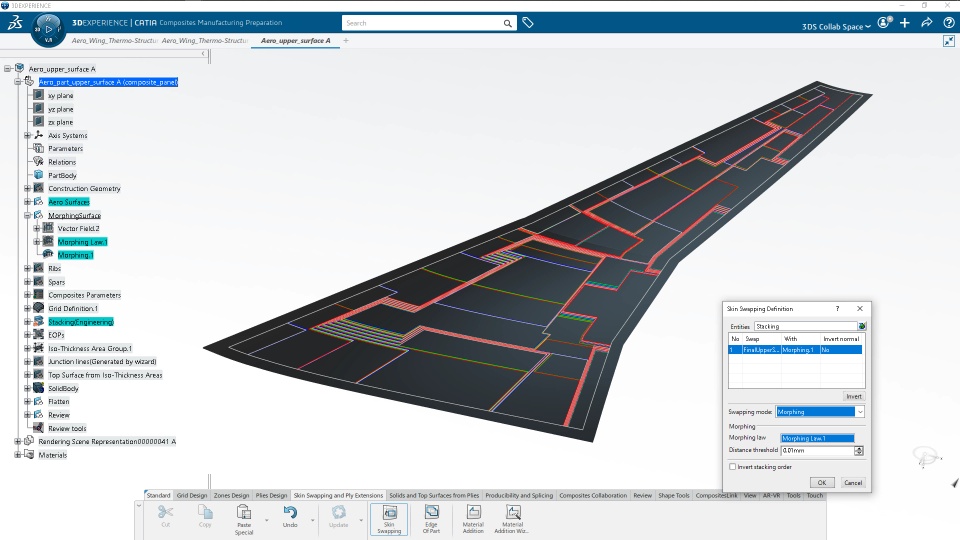The height and width of the screenshot is (540, 960).
Task: Open the Update dropdown arrow
Action: pyautogui.click(x=361, y=520)
